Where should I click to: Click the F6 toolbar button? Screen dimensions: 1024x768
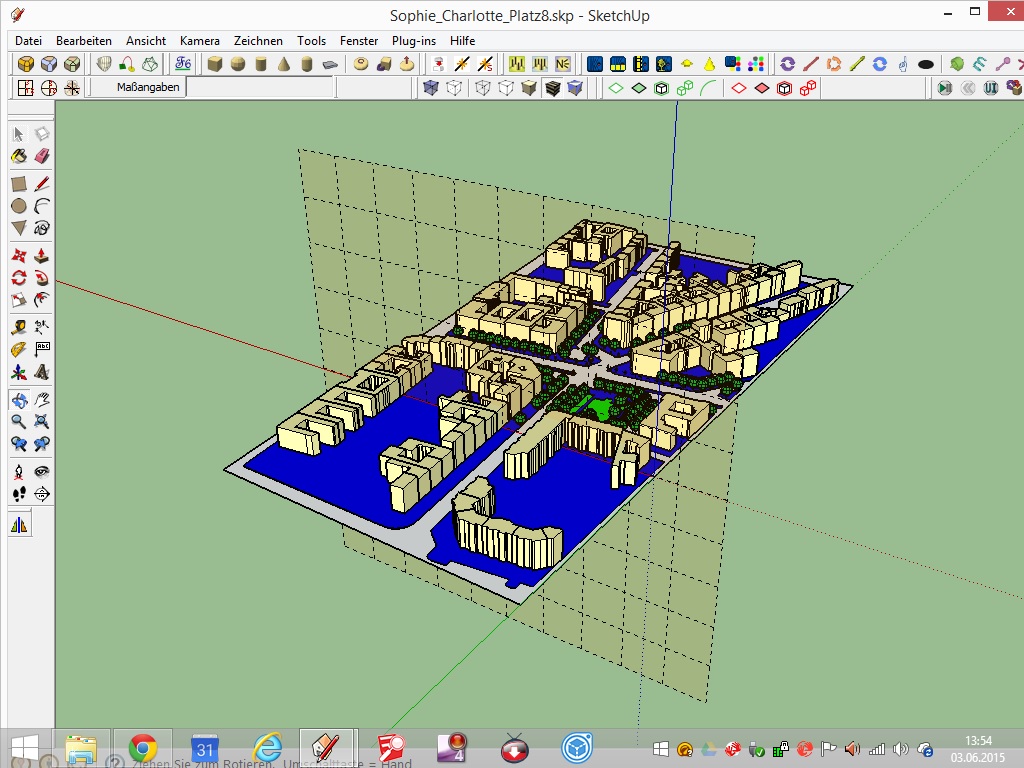pyautogui.click(x=183, y=64)
